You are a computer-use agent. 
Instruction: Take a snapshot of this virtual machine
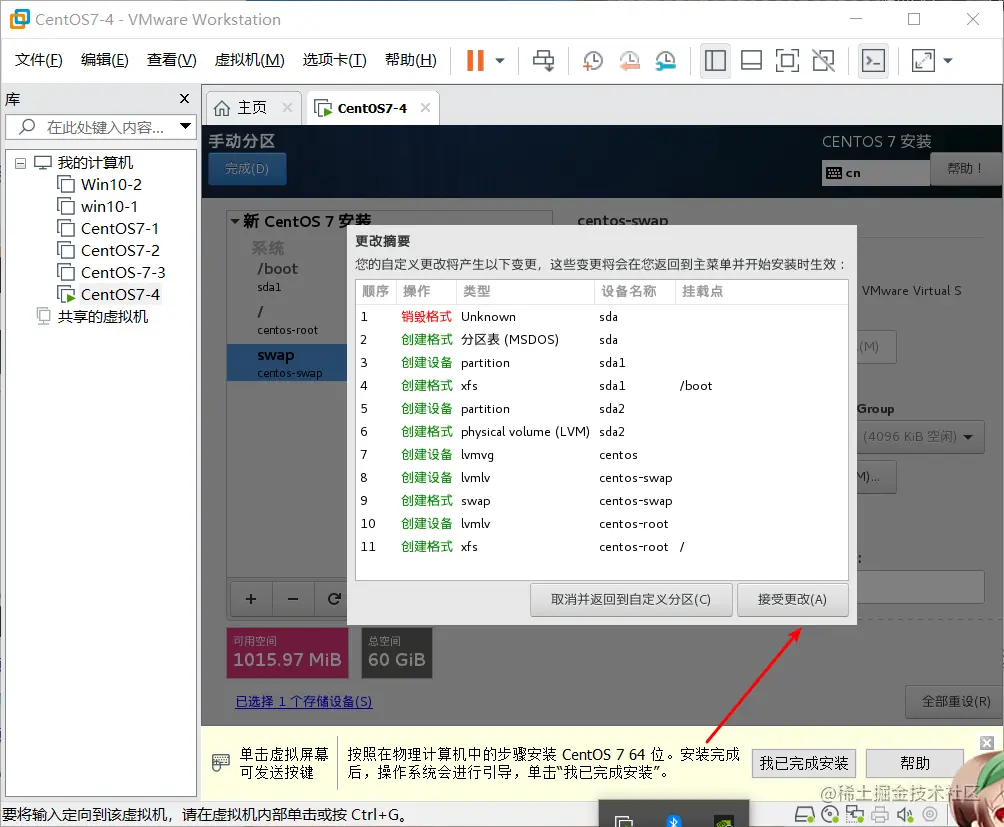tap(592, 61)
